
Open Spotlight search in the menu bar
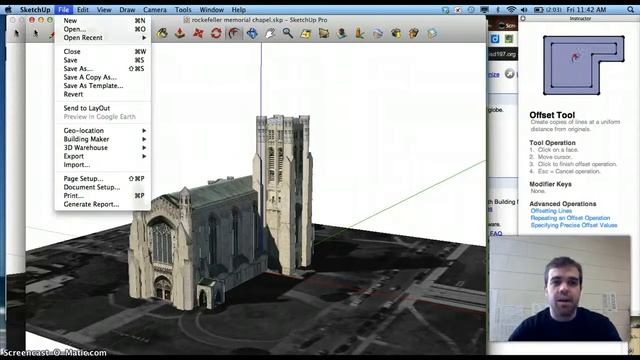coord(630,9)
